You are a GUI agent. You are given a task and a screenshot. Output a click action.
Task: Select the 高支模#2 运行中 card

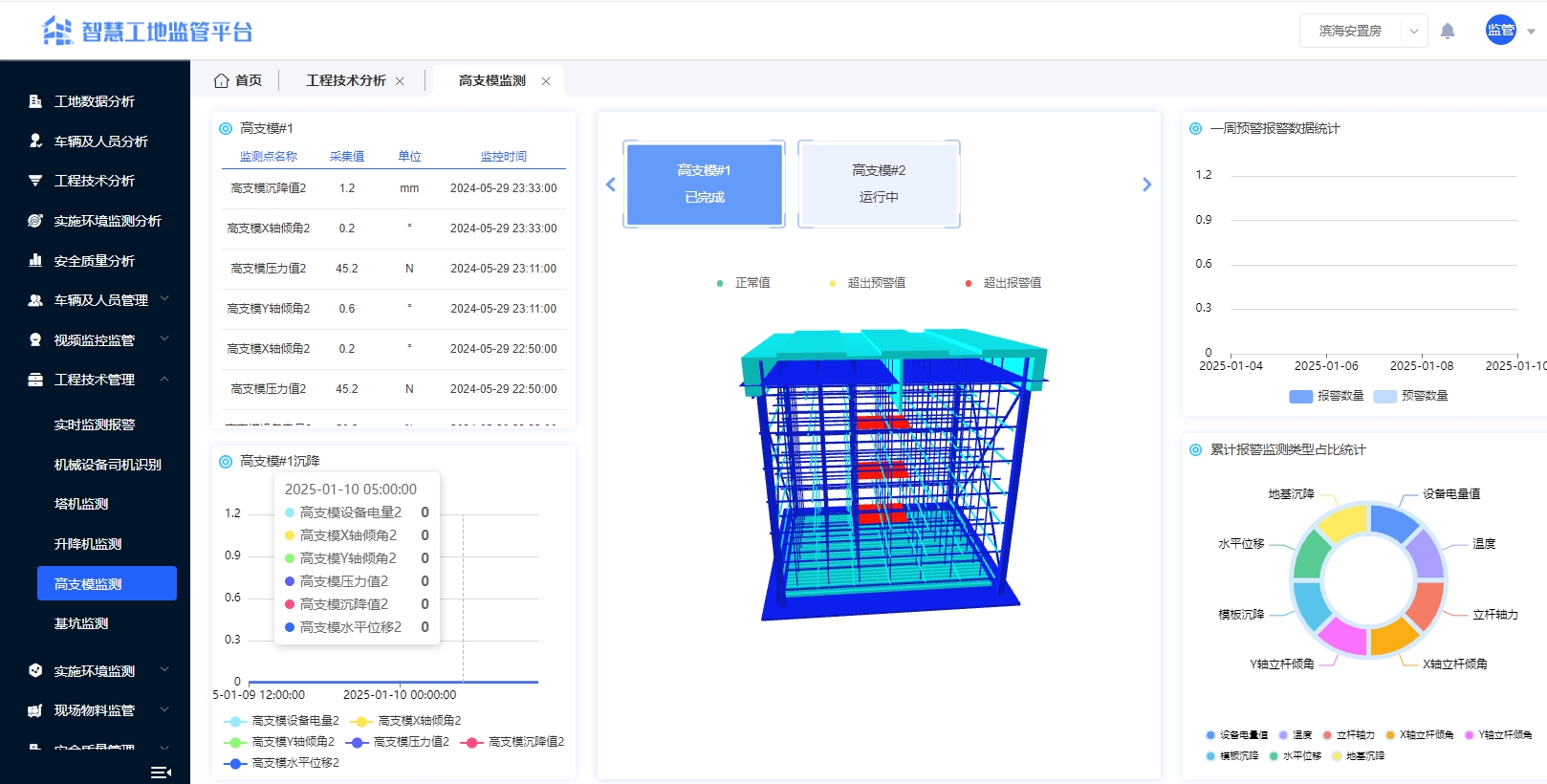click(879, 184)
